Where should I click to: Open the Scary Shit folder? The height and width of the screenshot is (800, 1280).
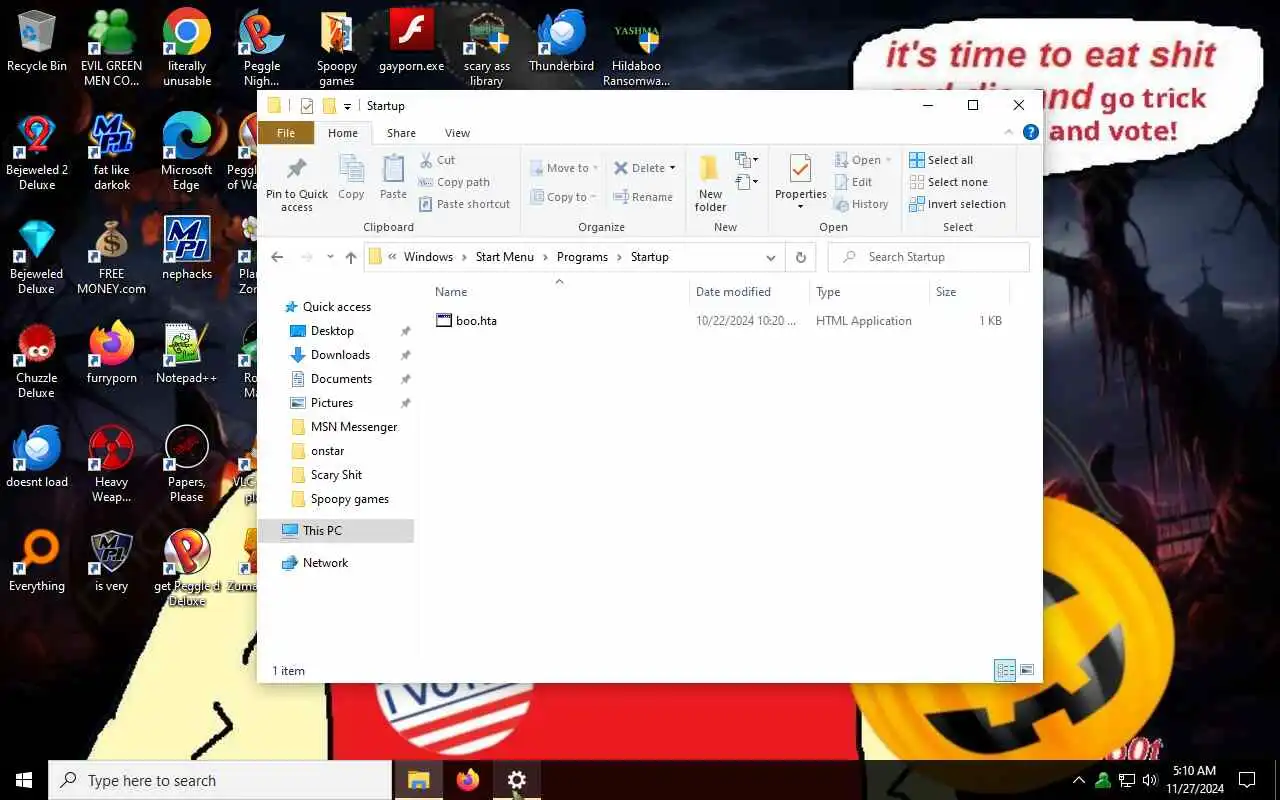click(x=336, y=475)
